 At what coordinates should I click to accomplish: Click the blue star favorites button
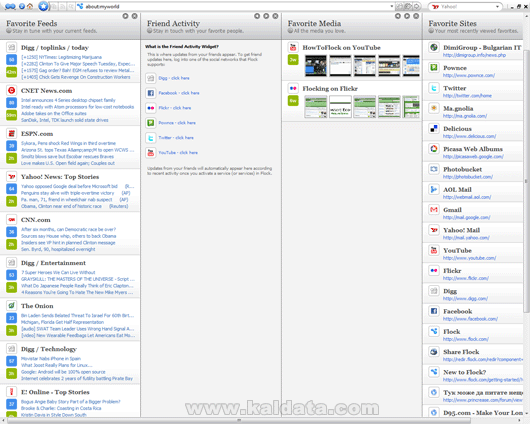pyautogui.click(x=43, y=6)
